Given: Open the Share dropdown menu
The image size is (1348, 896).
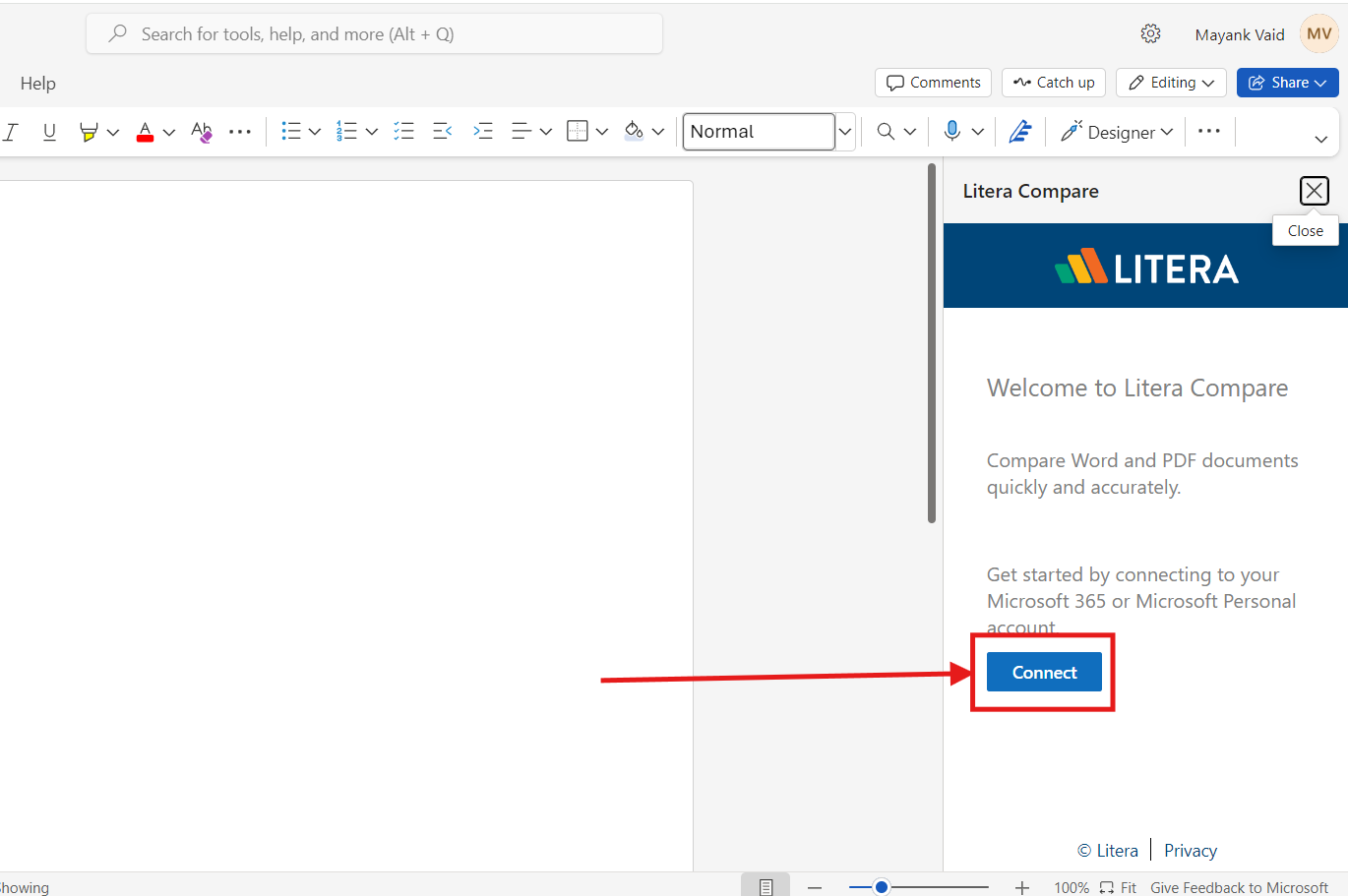Looking at the screenshot, I should (1287, 83).
